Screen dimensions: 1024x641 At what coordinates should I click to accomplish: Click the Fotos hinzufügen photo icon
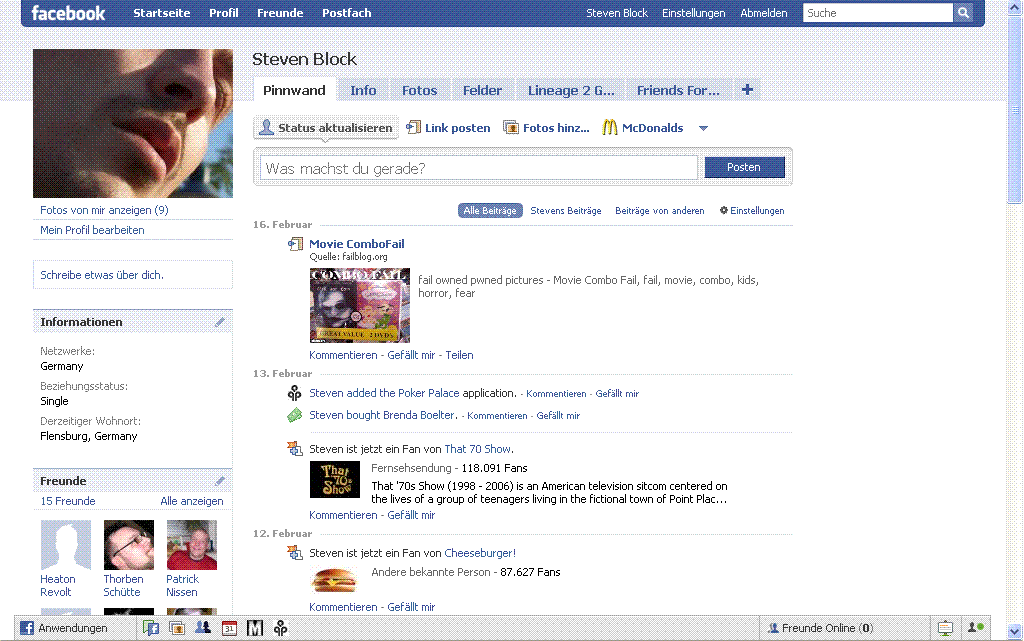click(511, 127)
